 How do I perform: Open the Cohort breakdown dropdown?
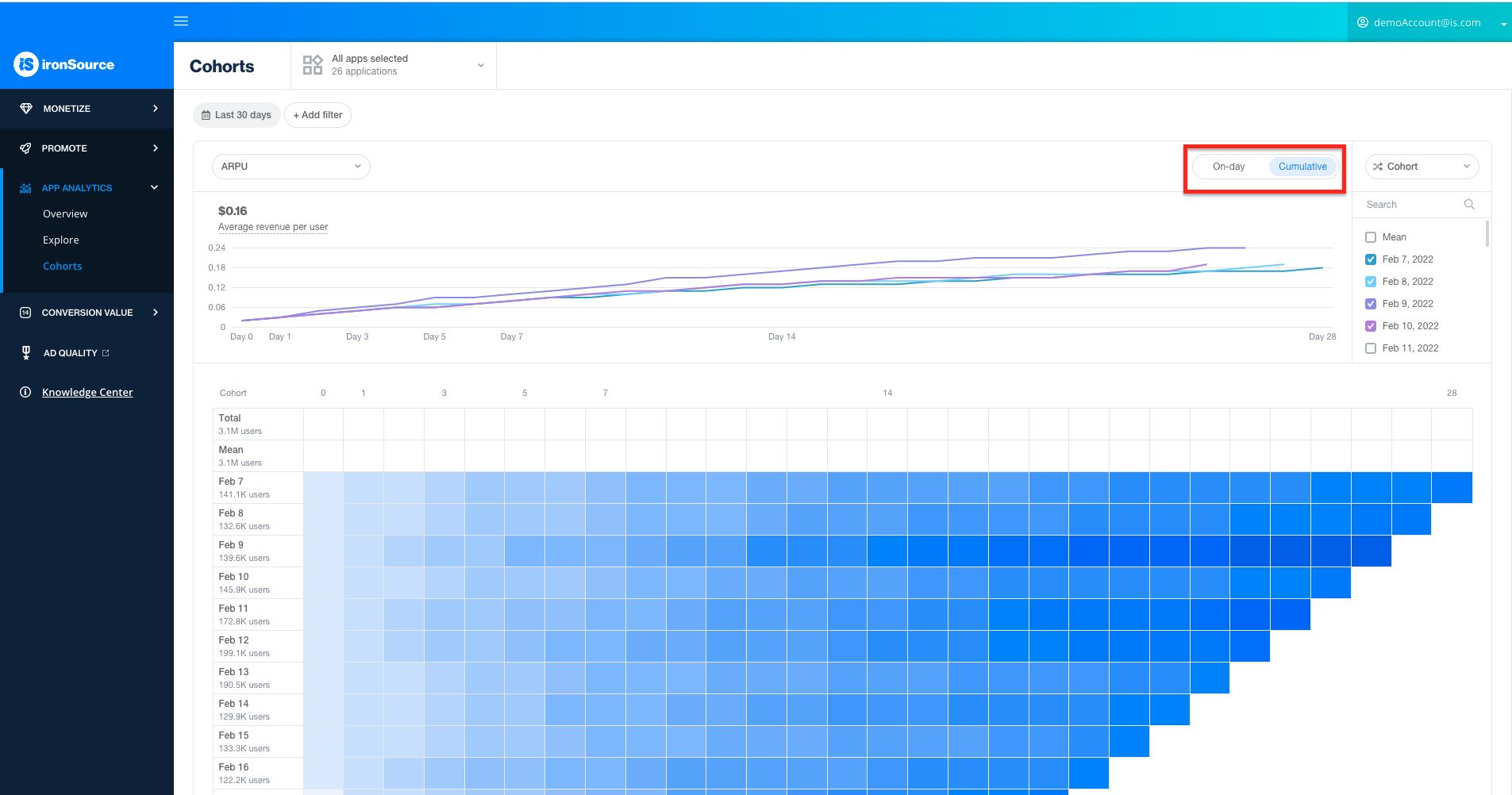[x=1422, y=167]
